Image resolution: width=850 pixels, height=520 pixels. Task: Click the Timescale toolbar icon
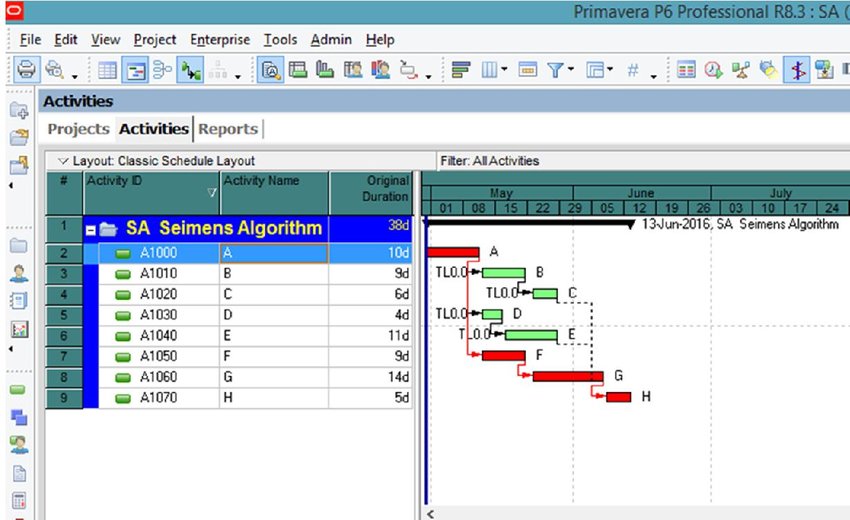[527, 70]
